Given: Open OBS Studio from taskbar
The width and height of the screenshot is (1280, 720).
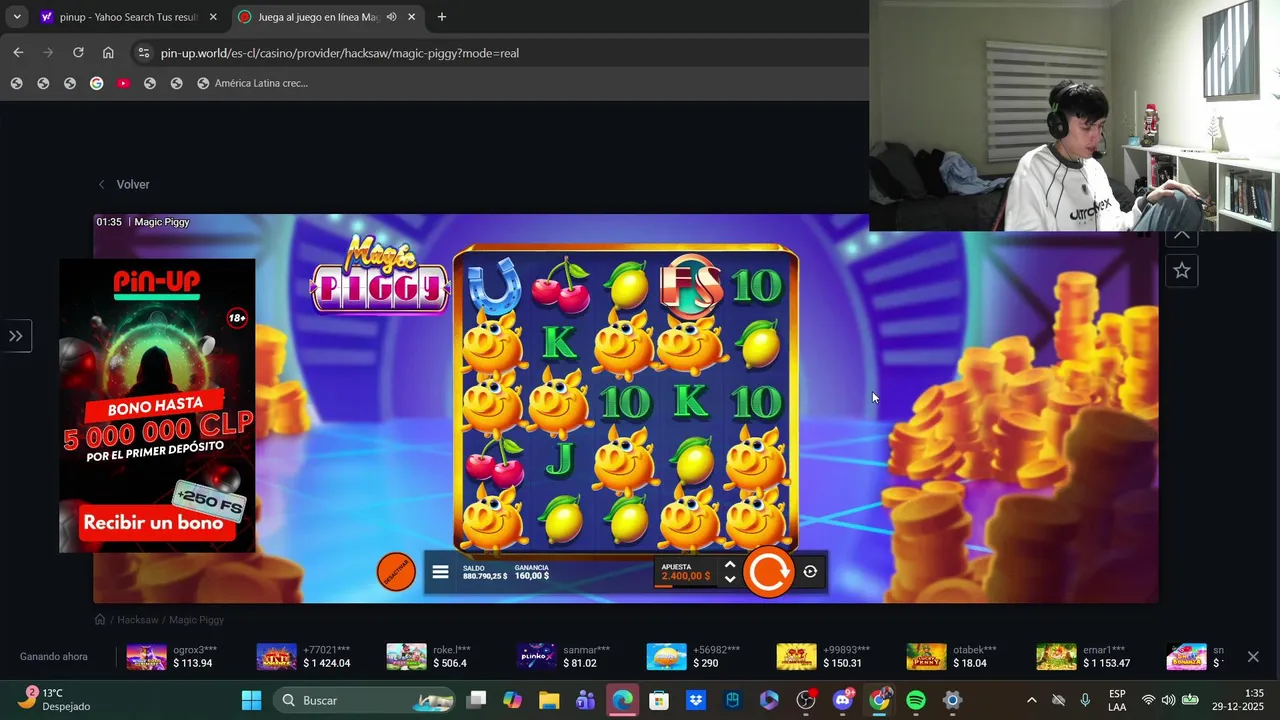Looking at the screenshot, I should point(805,700).
